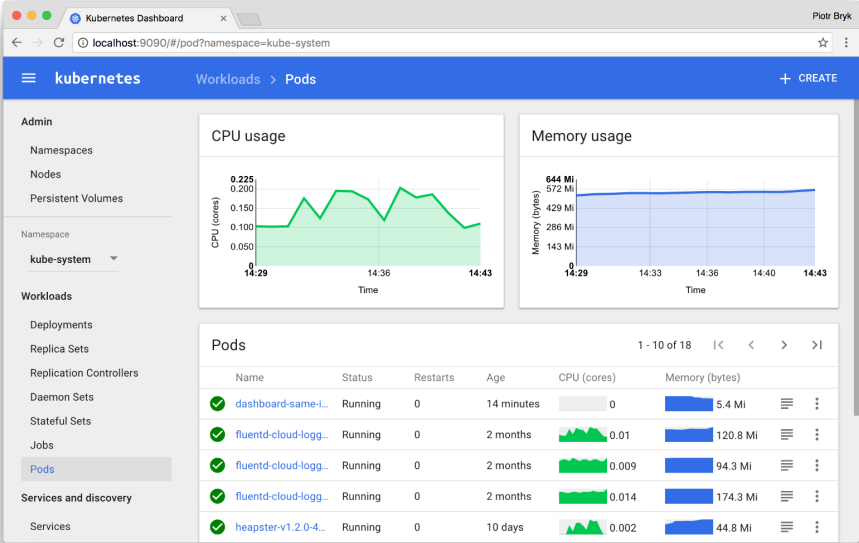Screen dimensions: 859x543
Task: Expand the kube-system namespace dropdown
Action: coord(74,259)
